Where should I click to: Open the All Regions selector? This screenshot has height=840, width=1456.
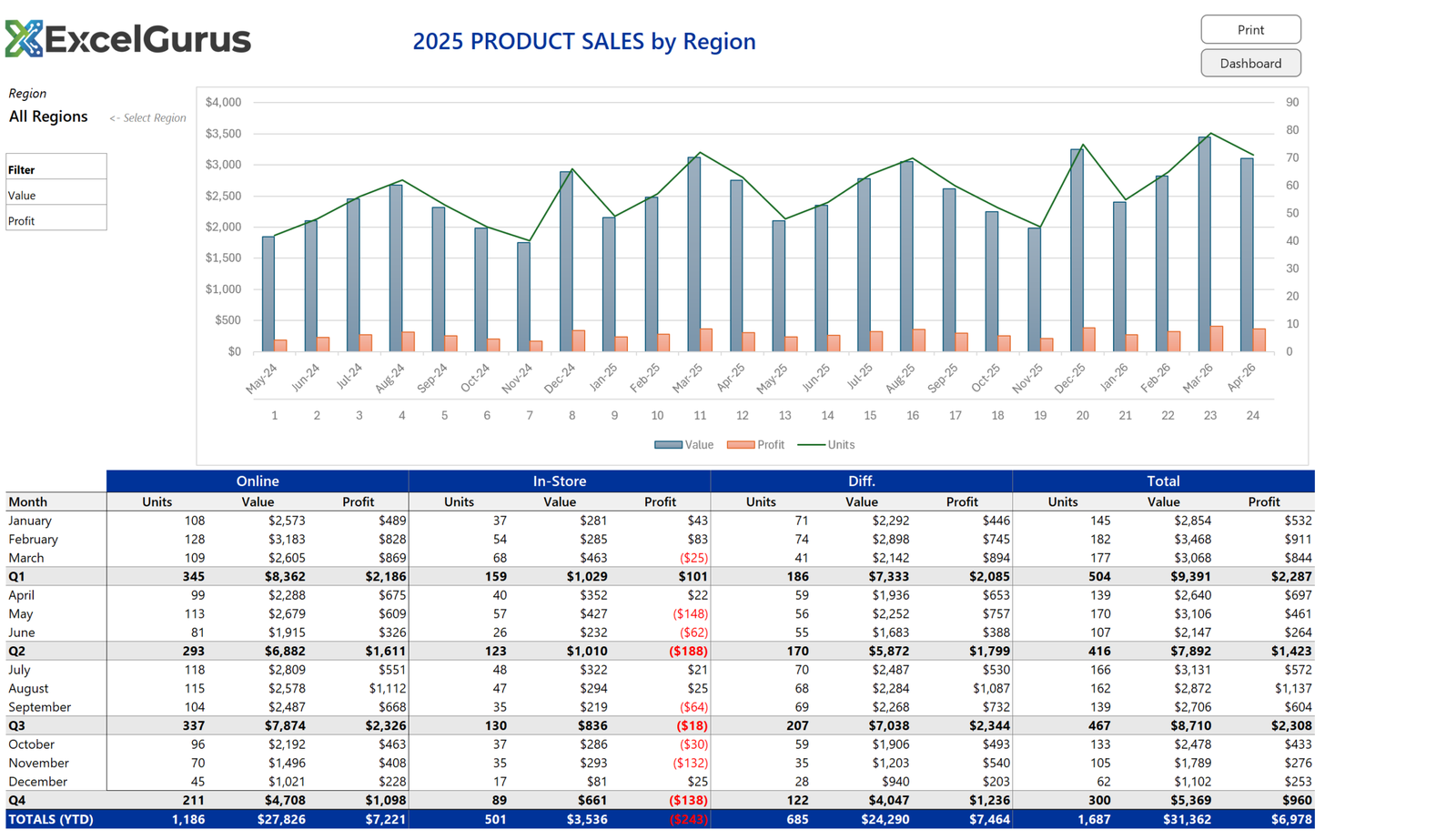click(47, 116)
